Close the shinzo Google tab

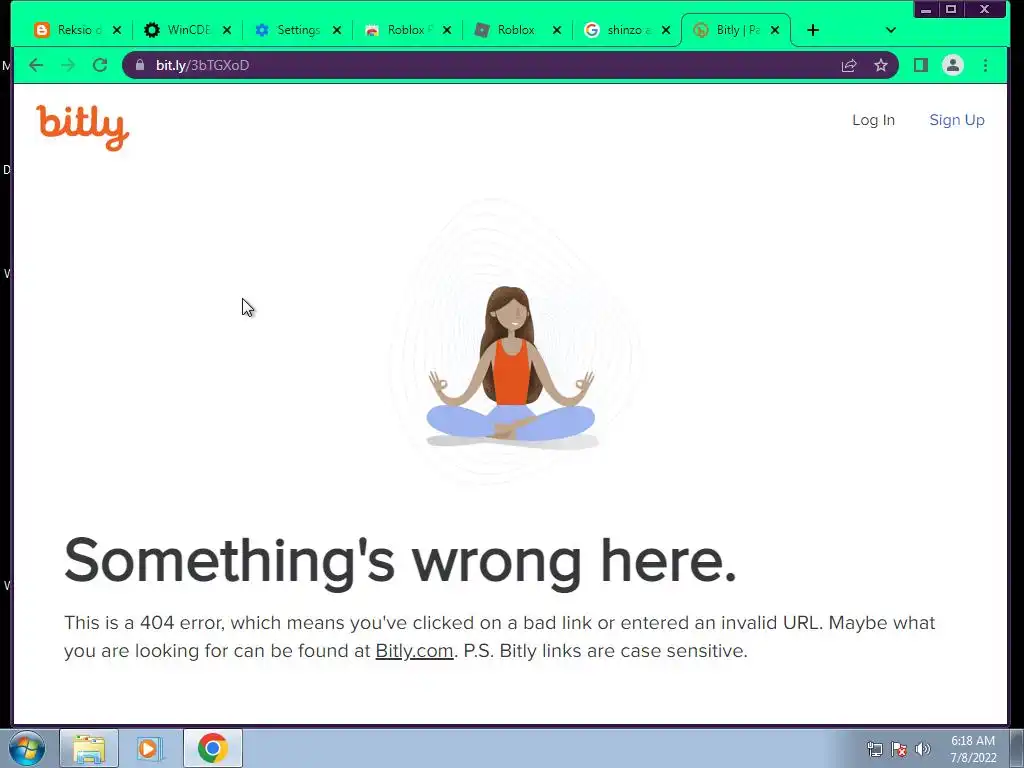666,30
